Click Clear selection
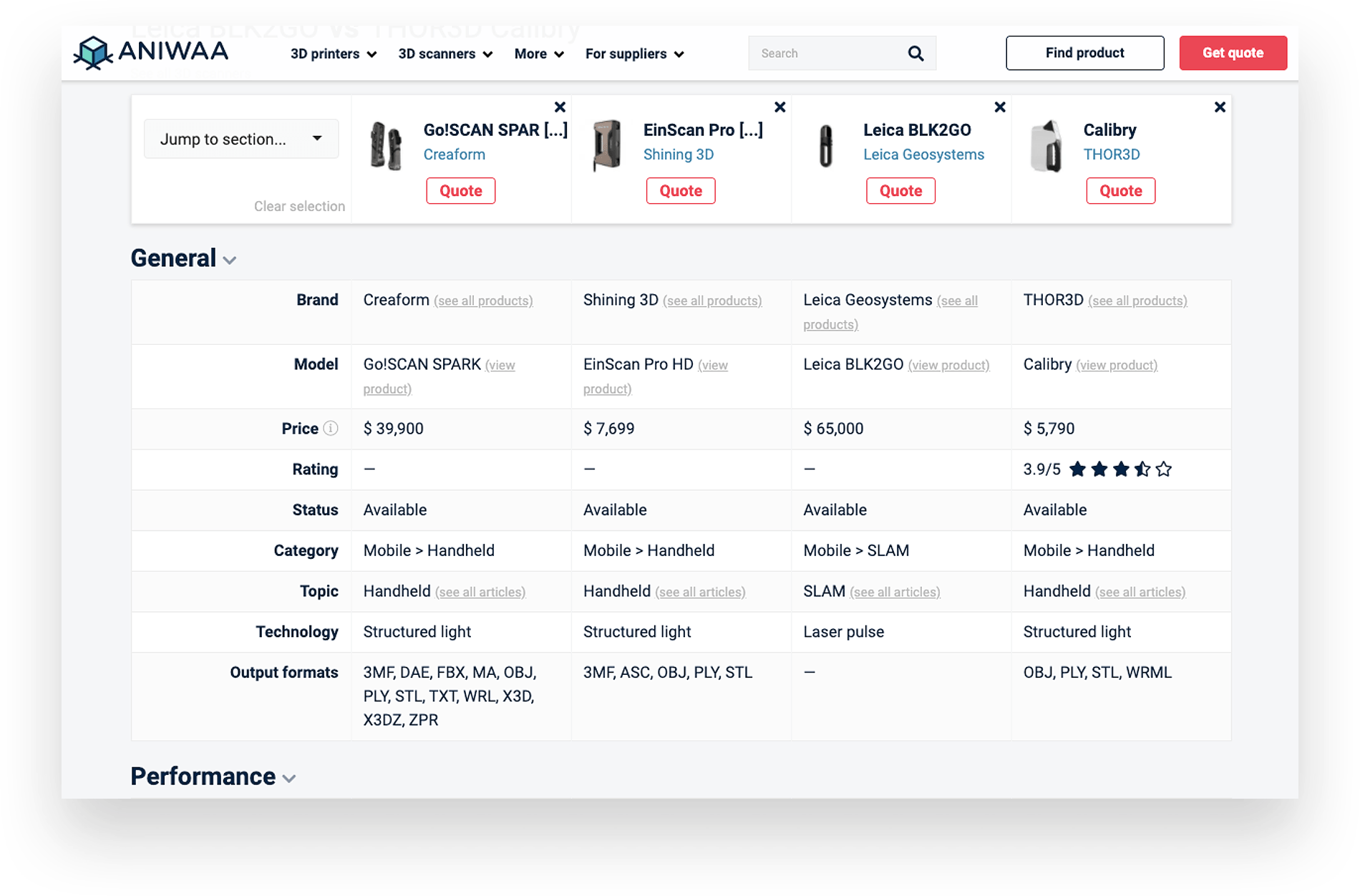This screenshot has width=1360, height=896. pos(299,206)
